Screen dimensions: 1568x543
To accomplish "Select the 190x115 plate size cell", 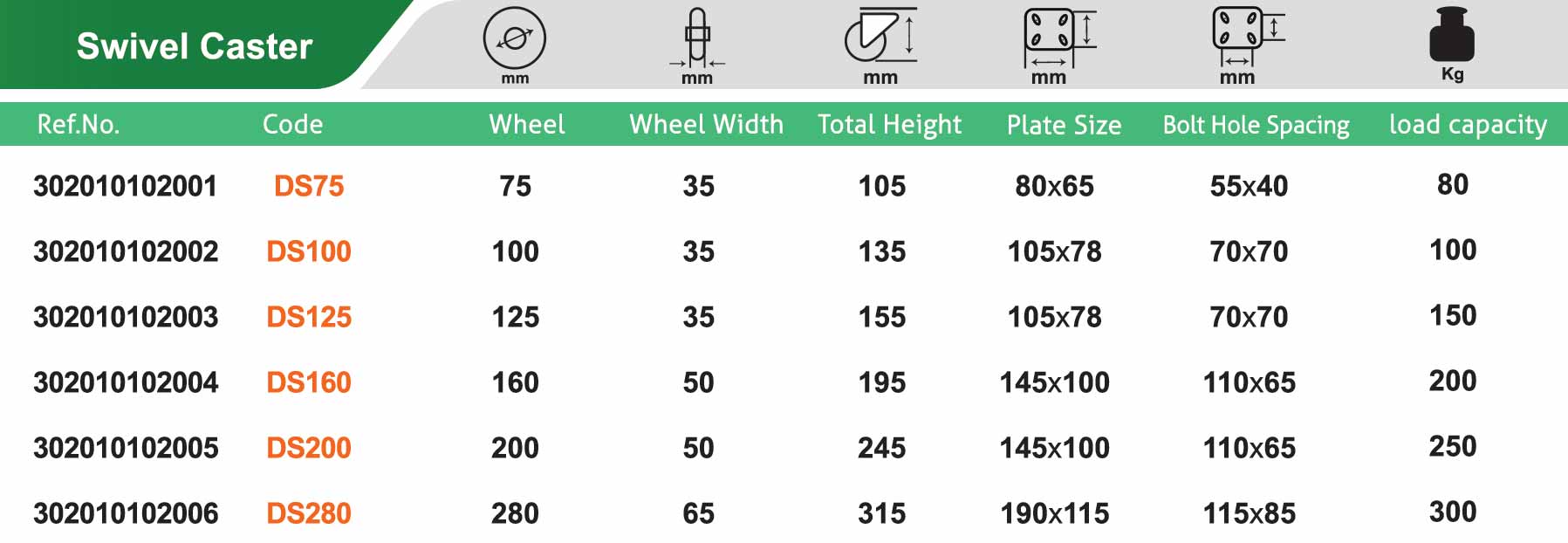I will point(1055,513).
